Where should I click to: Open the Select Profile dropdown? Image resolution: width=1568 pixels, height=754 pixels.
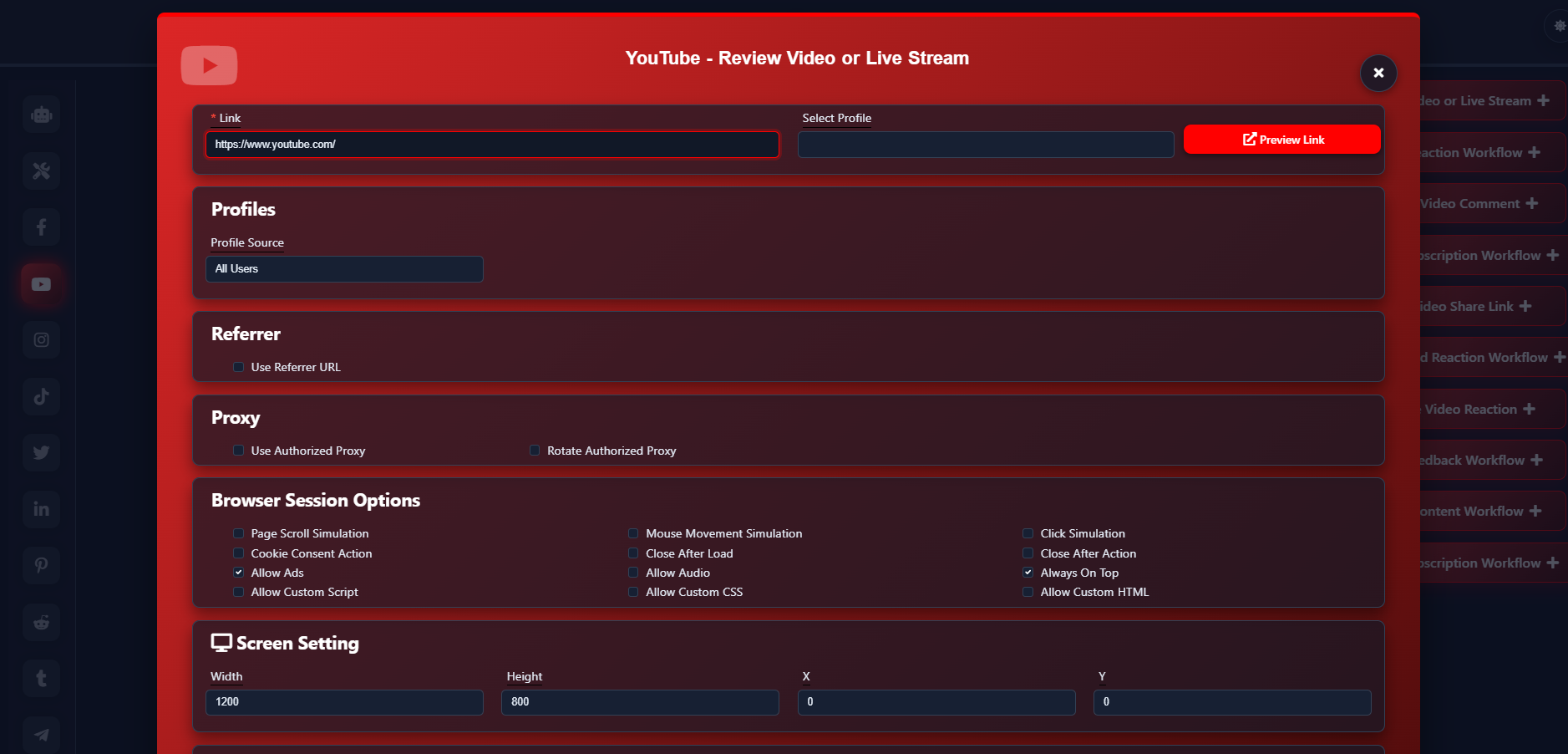coord(986,145)
